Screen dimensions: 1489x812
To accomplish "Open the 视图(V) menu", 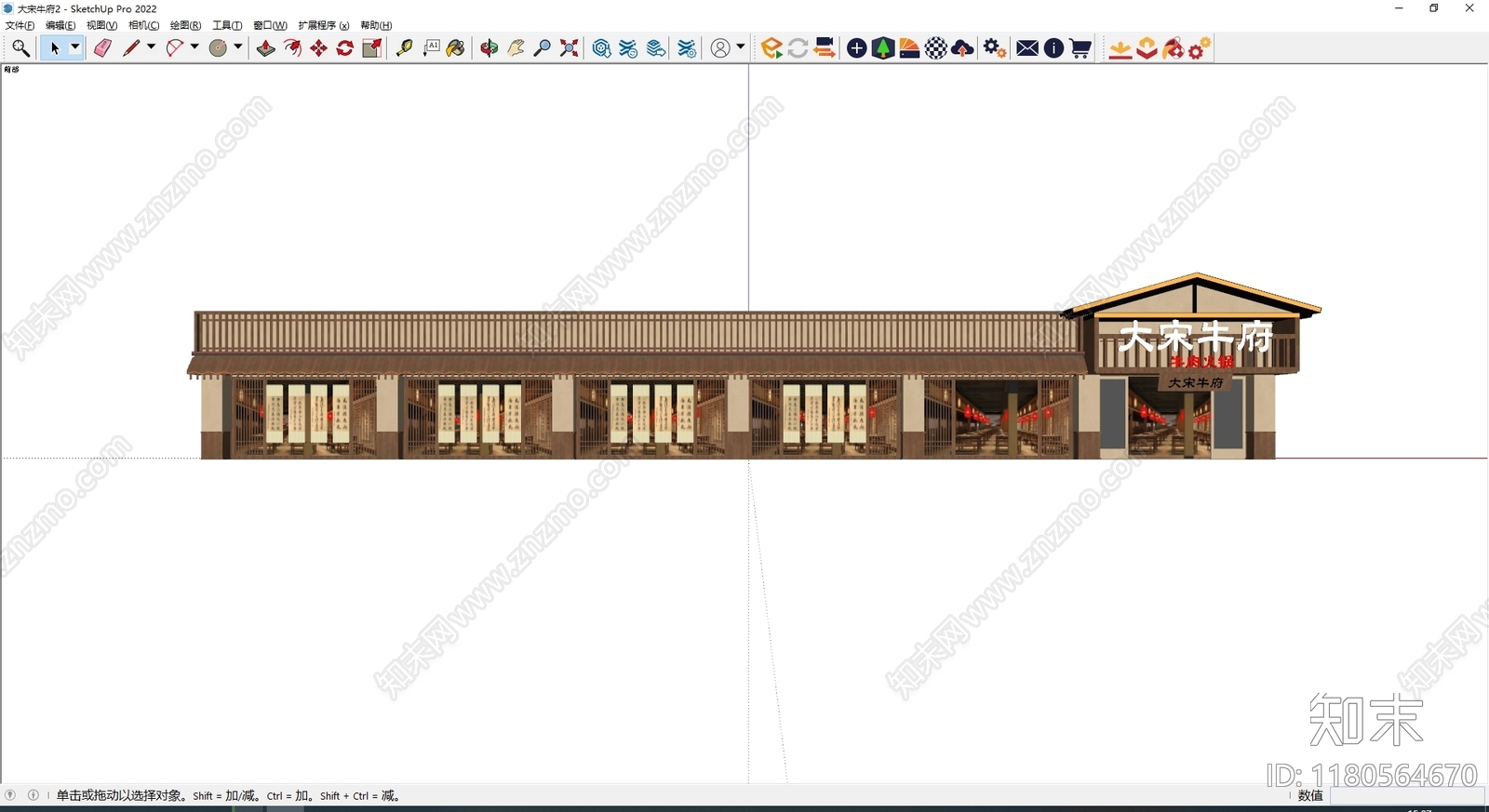I will point(101,25).
